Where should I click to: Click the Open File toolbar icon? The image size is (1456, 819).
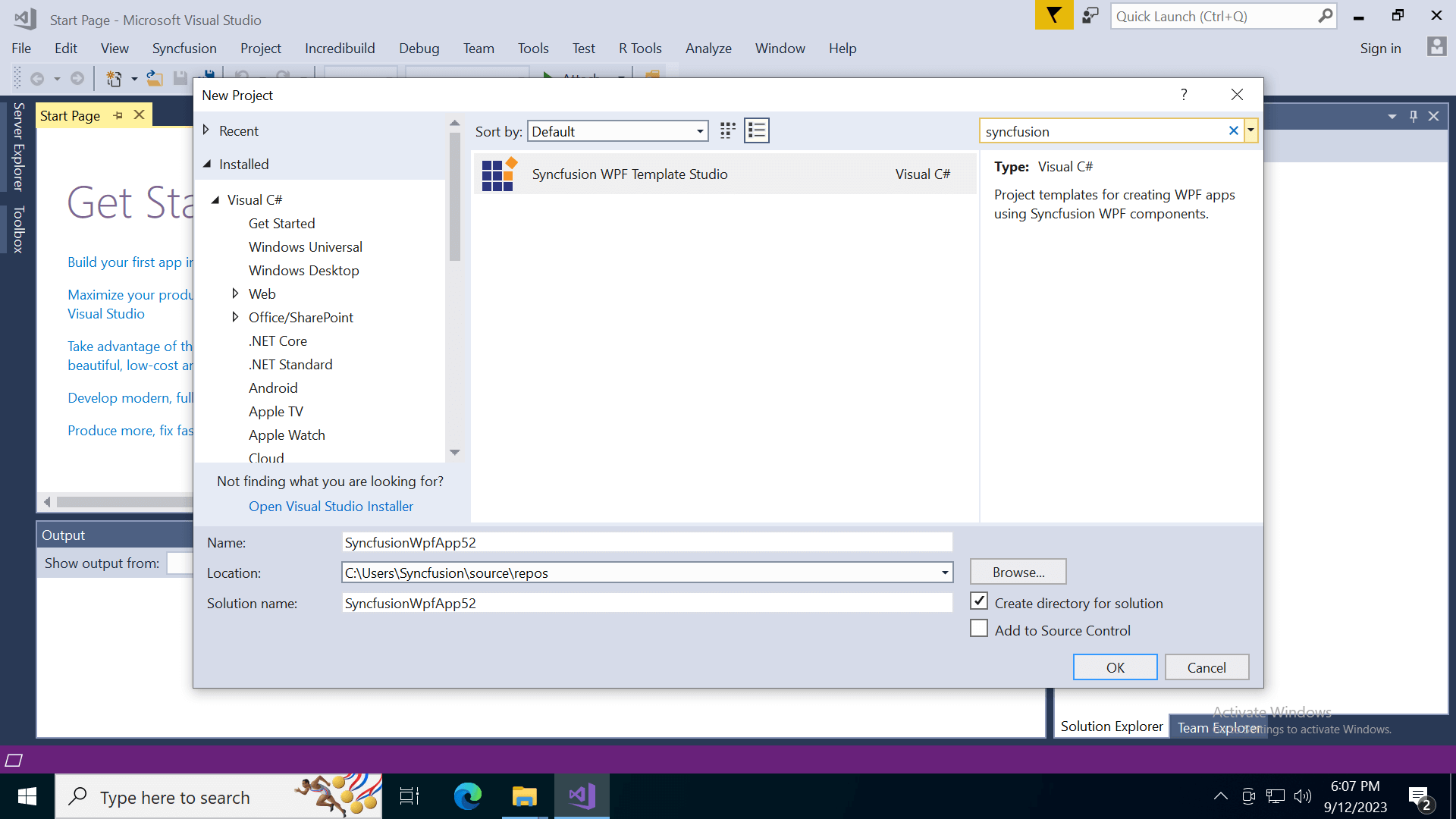155,78
